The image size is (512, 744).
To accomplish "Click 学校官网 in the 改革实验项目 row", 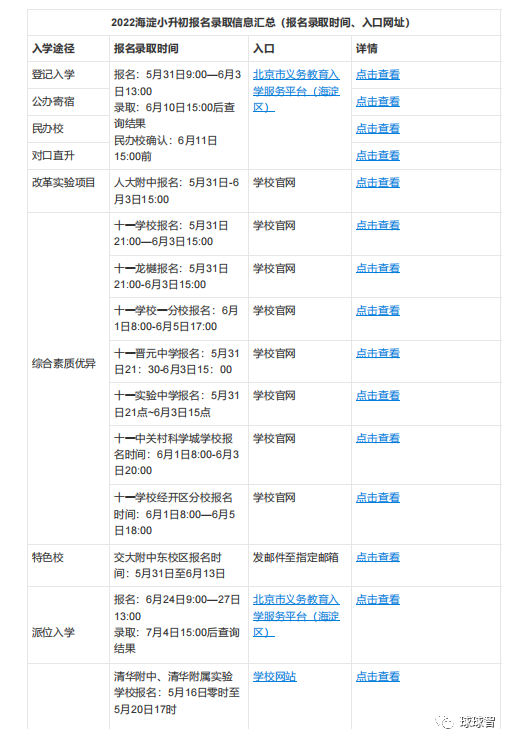I will [x=274, y=183].
